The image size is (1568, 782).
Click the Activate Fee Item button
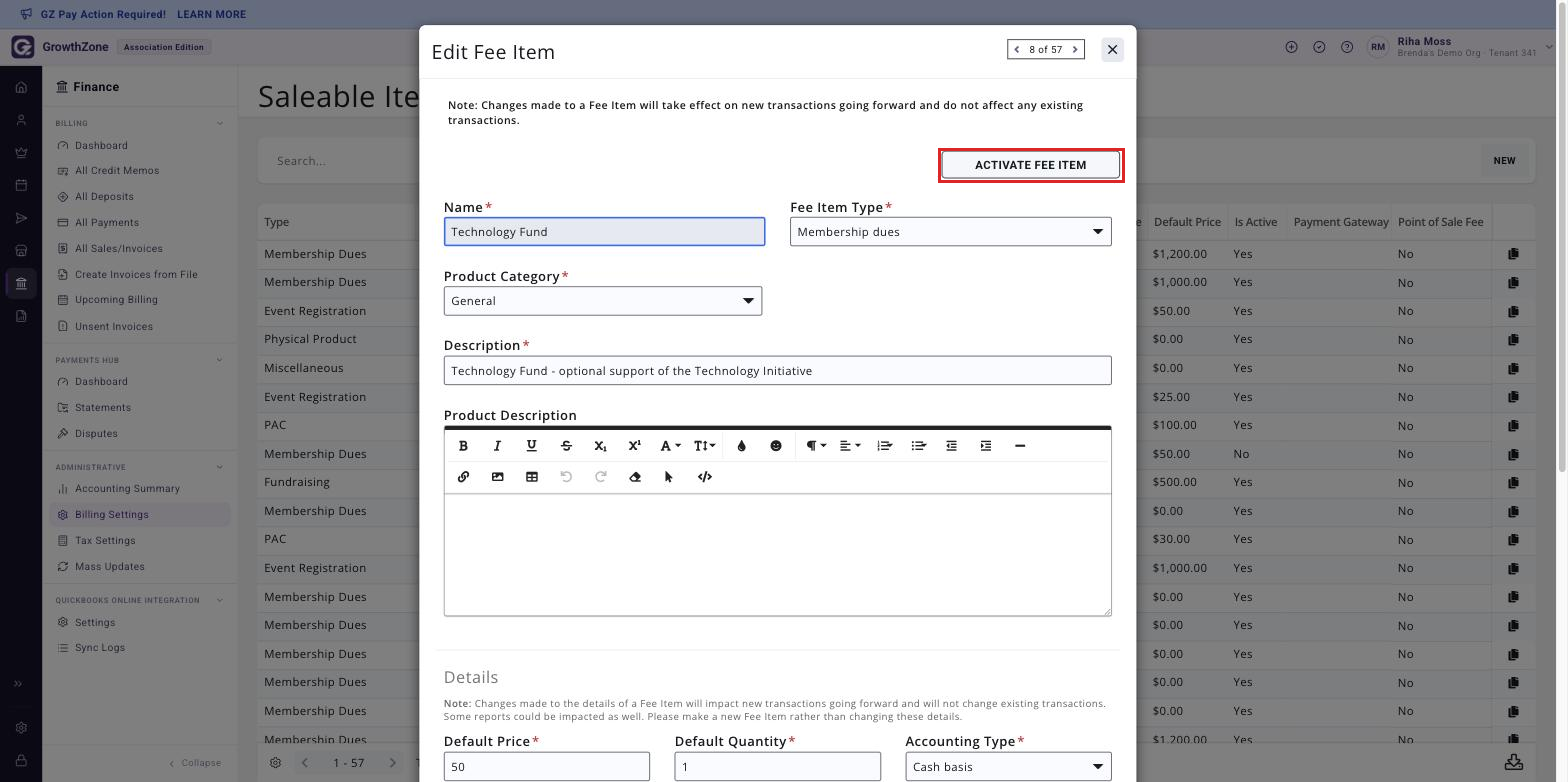click(1030, 165)
